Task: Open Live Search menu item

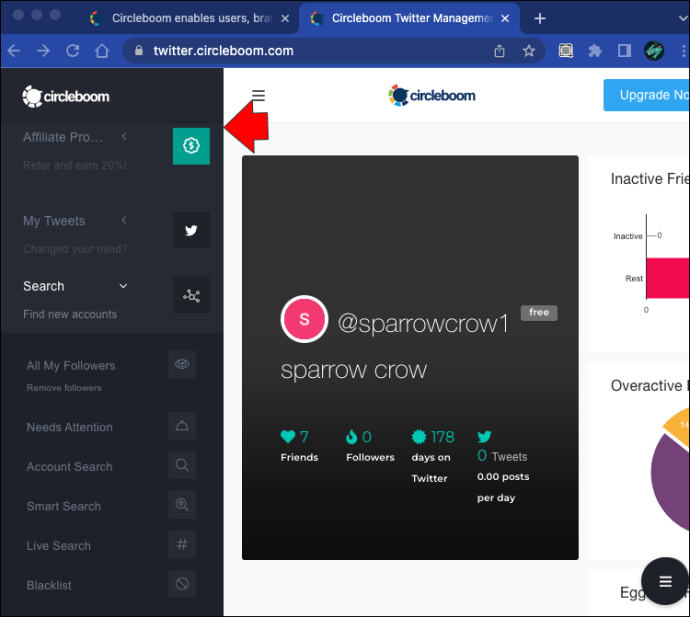Action: (x=59, y=546)
